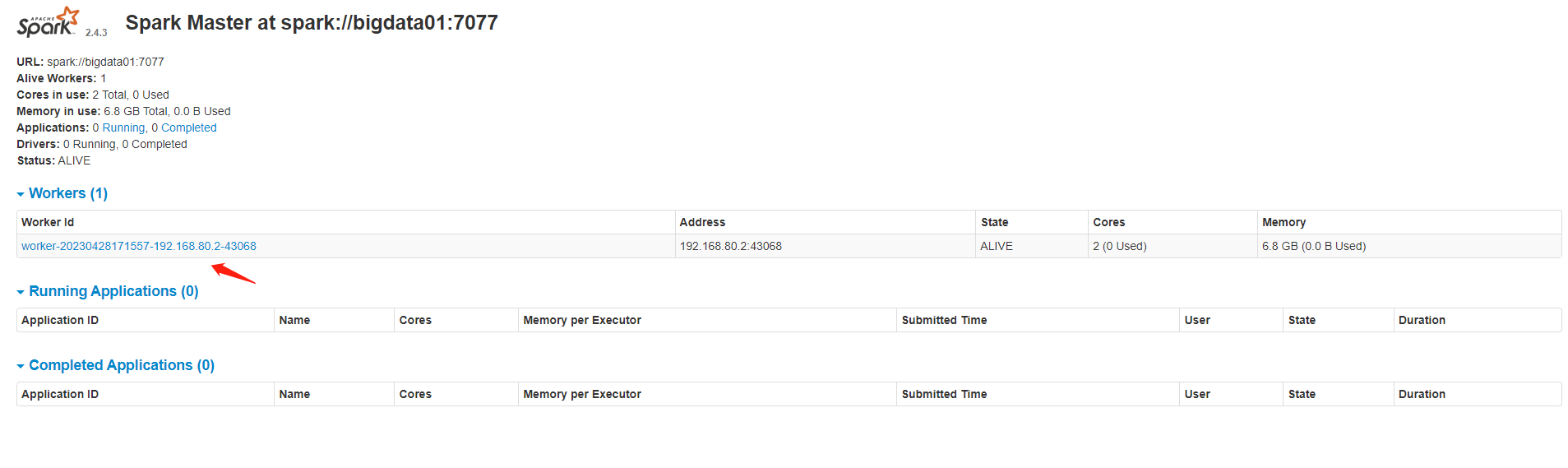The width and height of the screenshot is (1568, 468).
Task: Sort Running Applications by Submitted Time
Action: (944, 320)
